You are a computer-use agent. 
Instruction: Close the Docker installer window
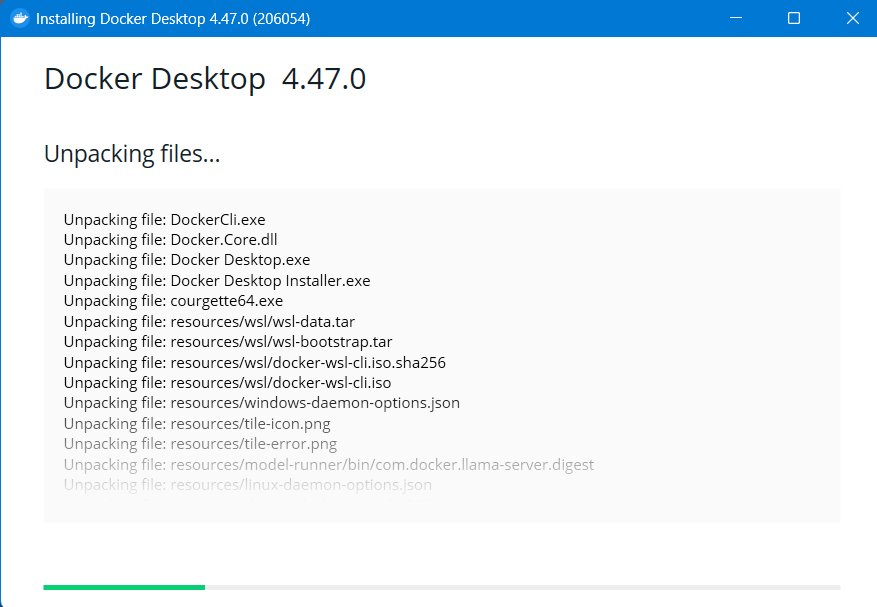pos(852,18)
